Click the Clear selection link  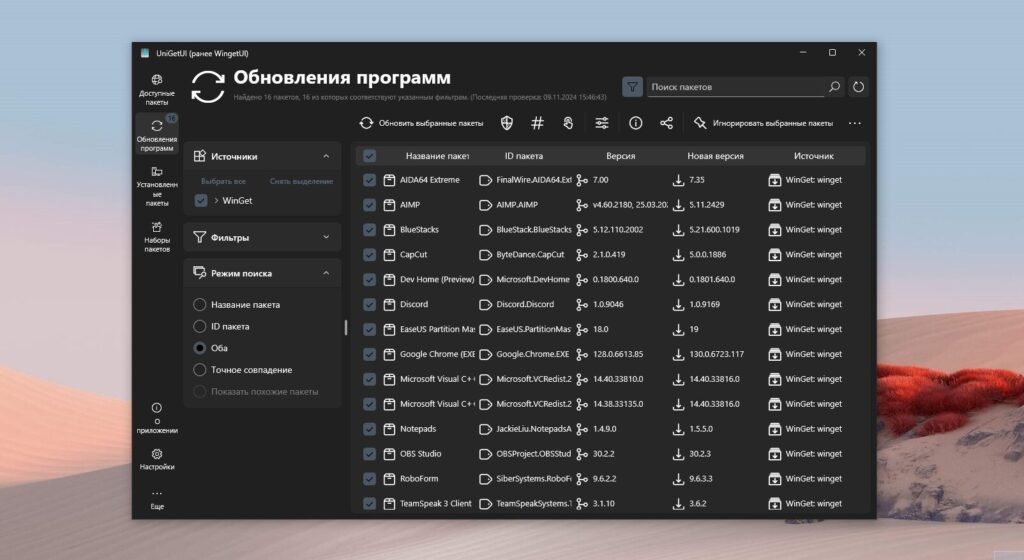coord(301,181)
